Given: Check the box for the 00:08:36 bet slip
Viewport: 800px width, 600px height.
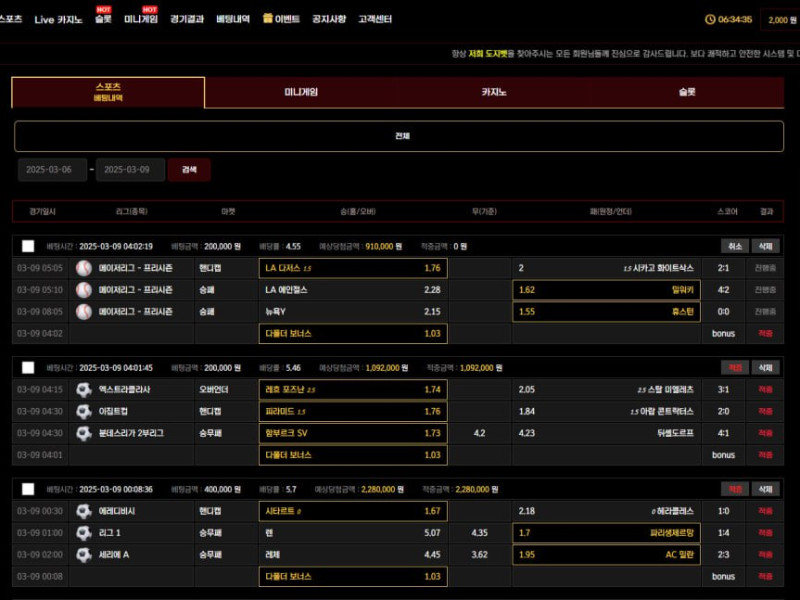Looking at the screenshot, I should point(28,490).
